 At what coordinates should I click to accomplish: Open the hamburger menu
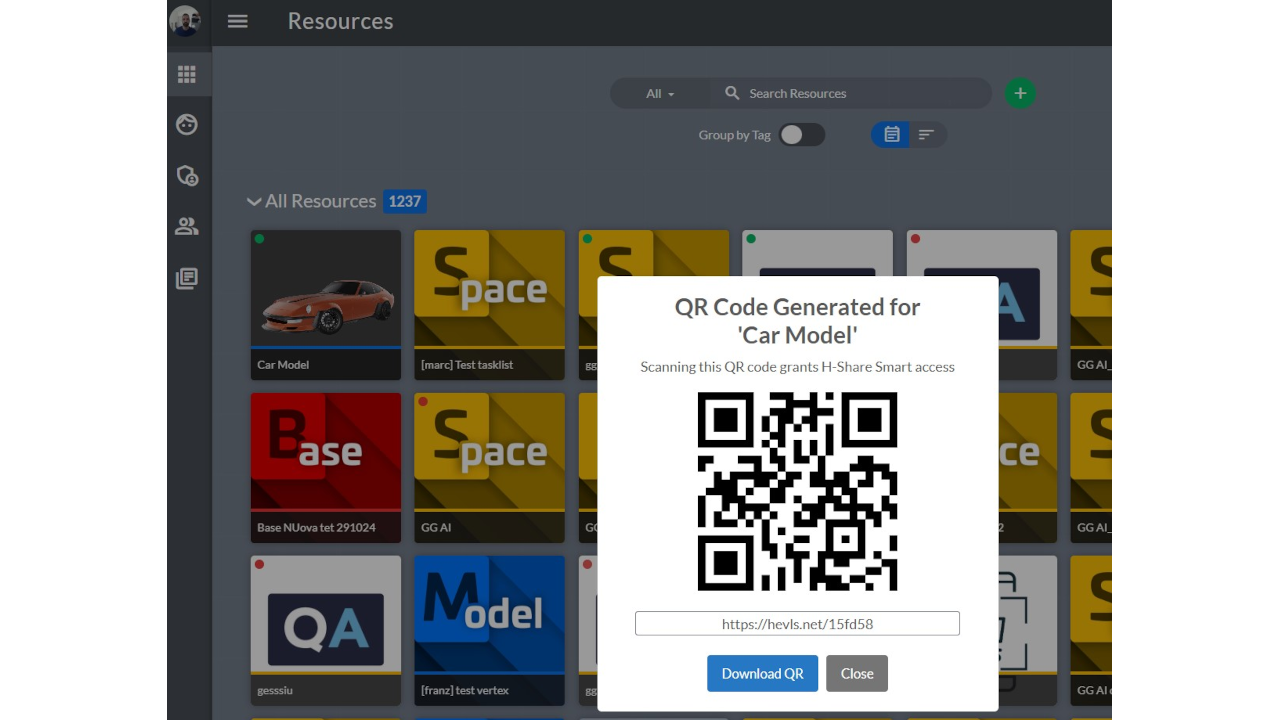(x=237, y=21)
